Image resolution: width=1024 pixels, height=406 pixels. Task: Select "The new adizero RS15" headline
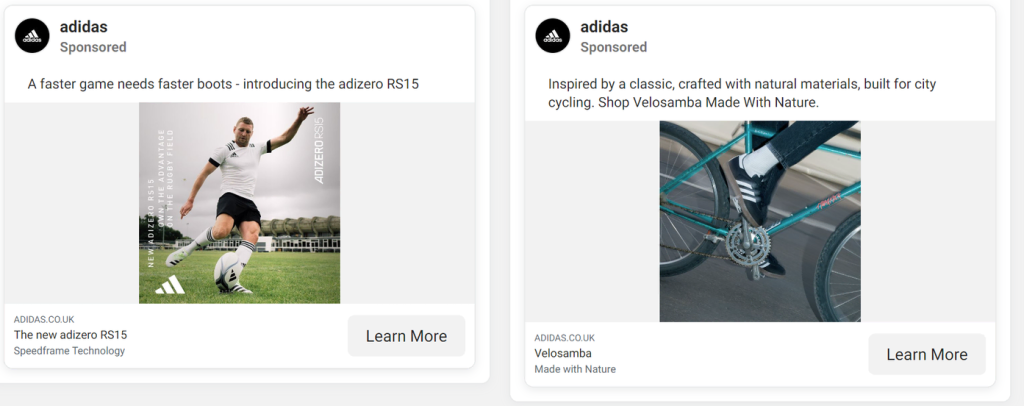71,335
